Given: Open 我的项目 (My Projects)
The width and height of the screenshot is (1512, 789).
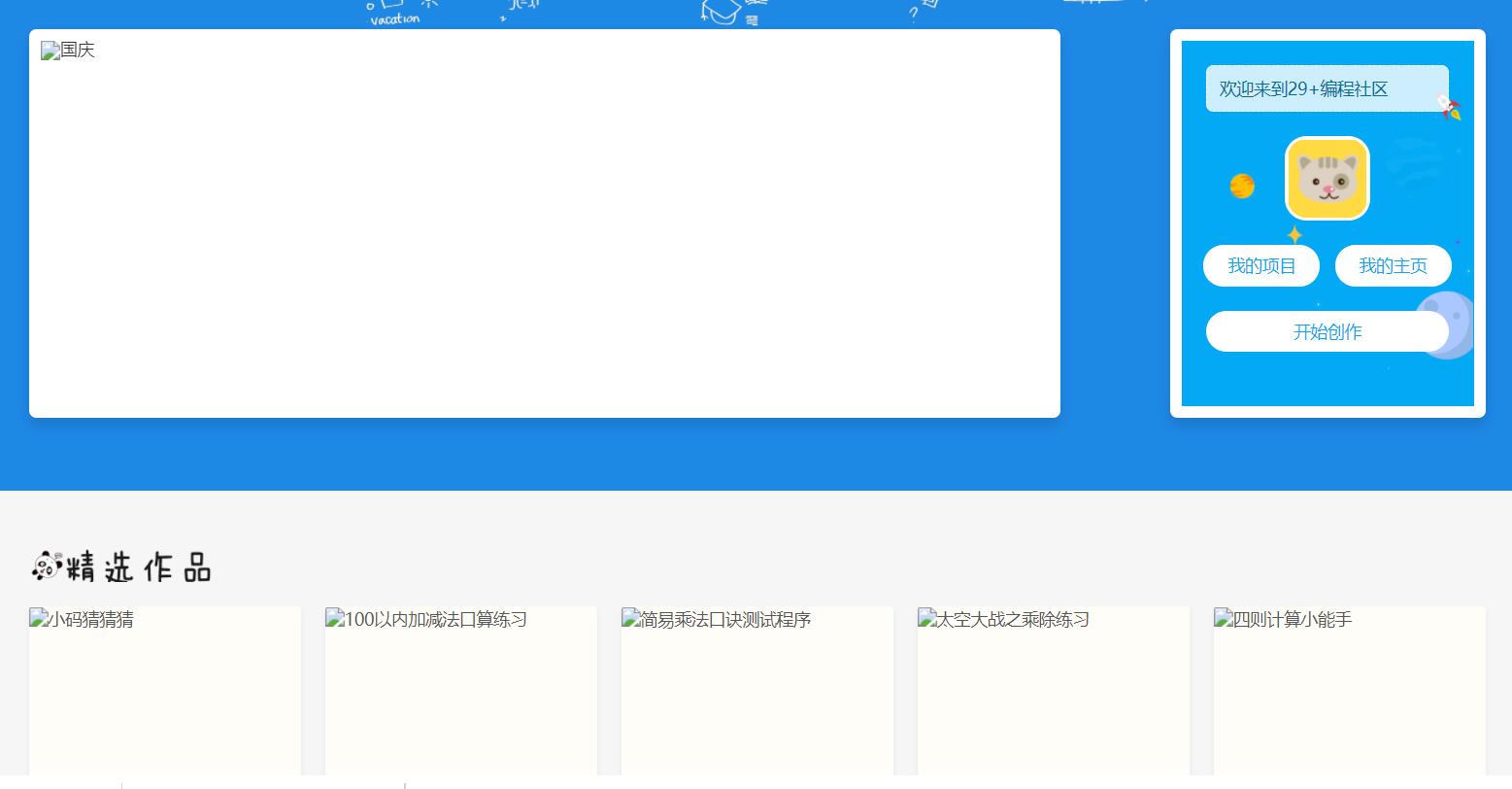Looking at the screenshot, I should (1261, 266).
